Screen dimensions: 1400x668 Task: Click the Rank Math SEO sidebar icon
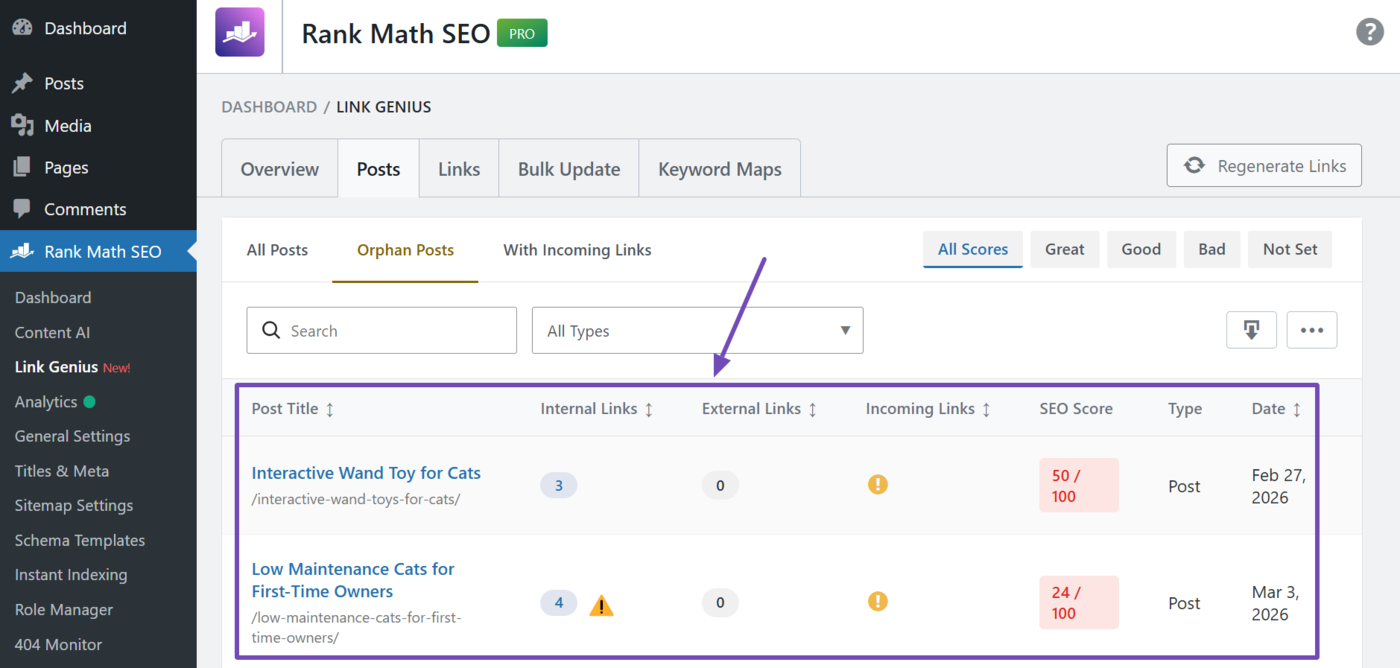coord(22,252)
